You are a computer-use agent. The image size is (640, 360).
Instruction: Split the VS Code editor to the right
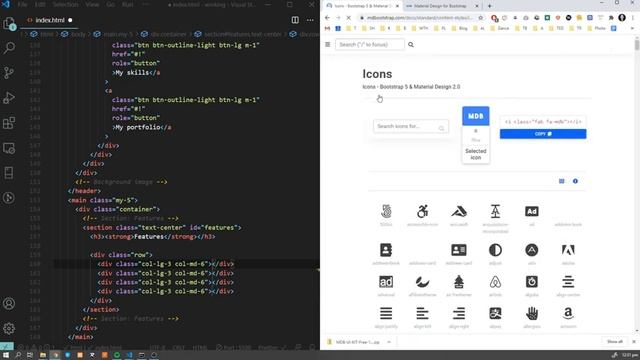click(x=295, y=20)
